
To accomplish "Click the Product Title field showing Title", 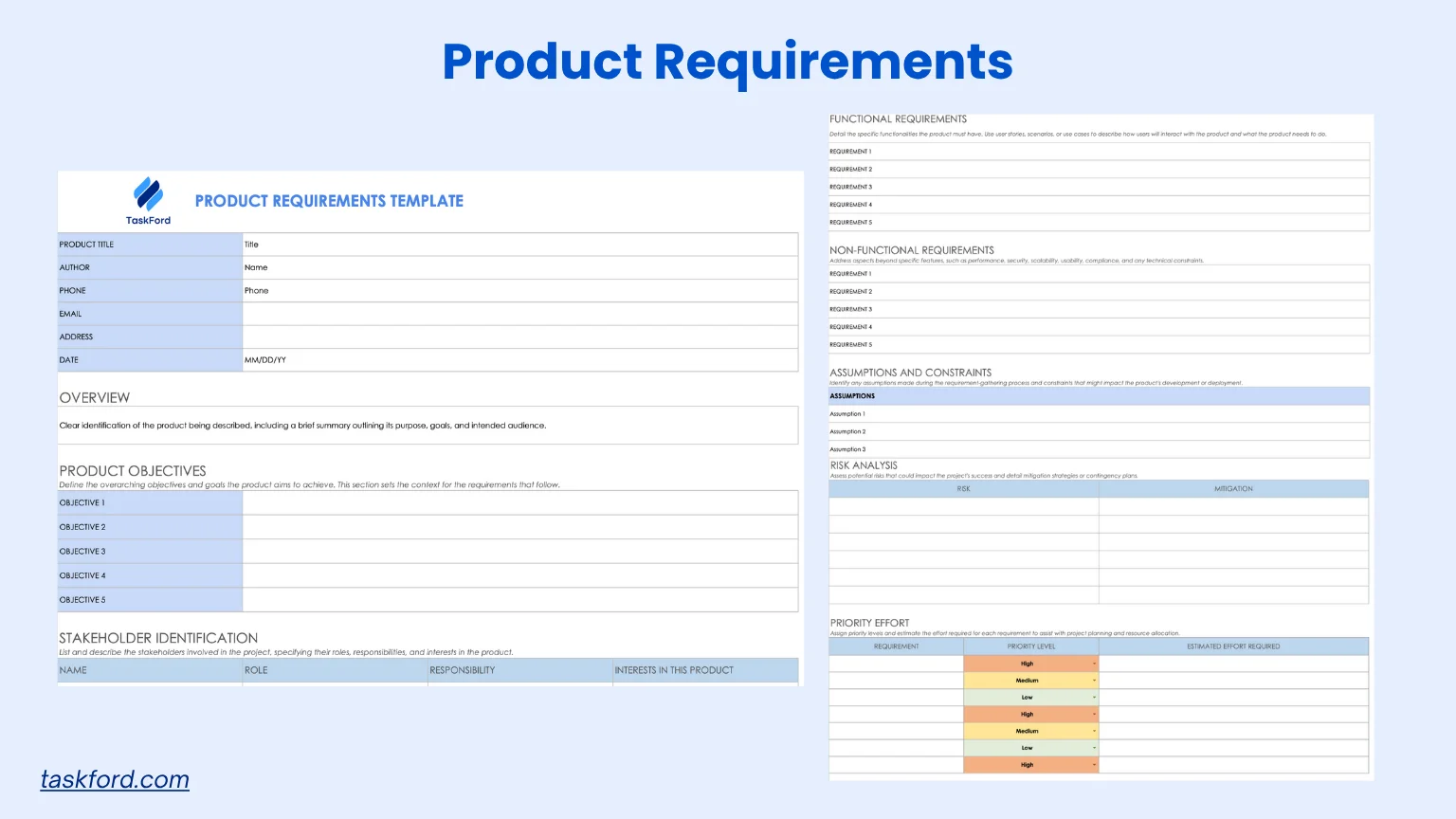I will (x=519, y=245).
